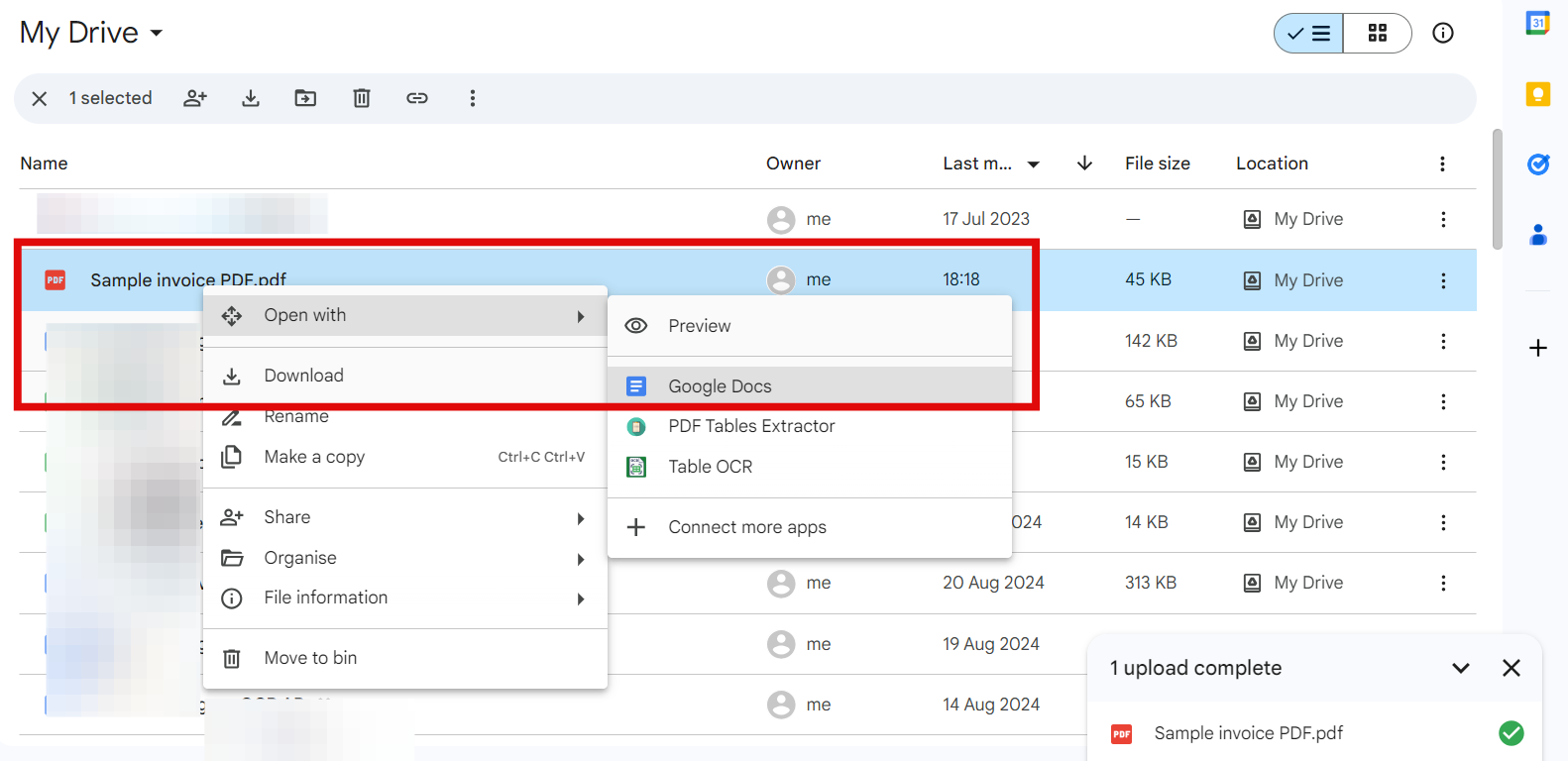Expand the File information submenu
The image size is (1568, 761).
(404, 598)
